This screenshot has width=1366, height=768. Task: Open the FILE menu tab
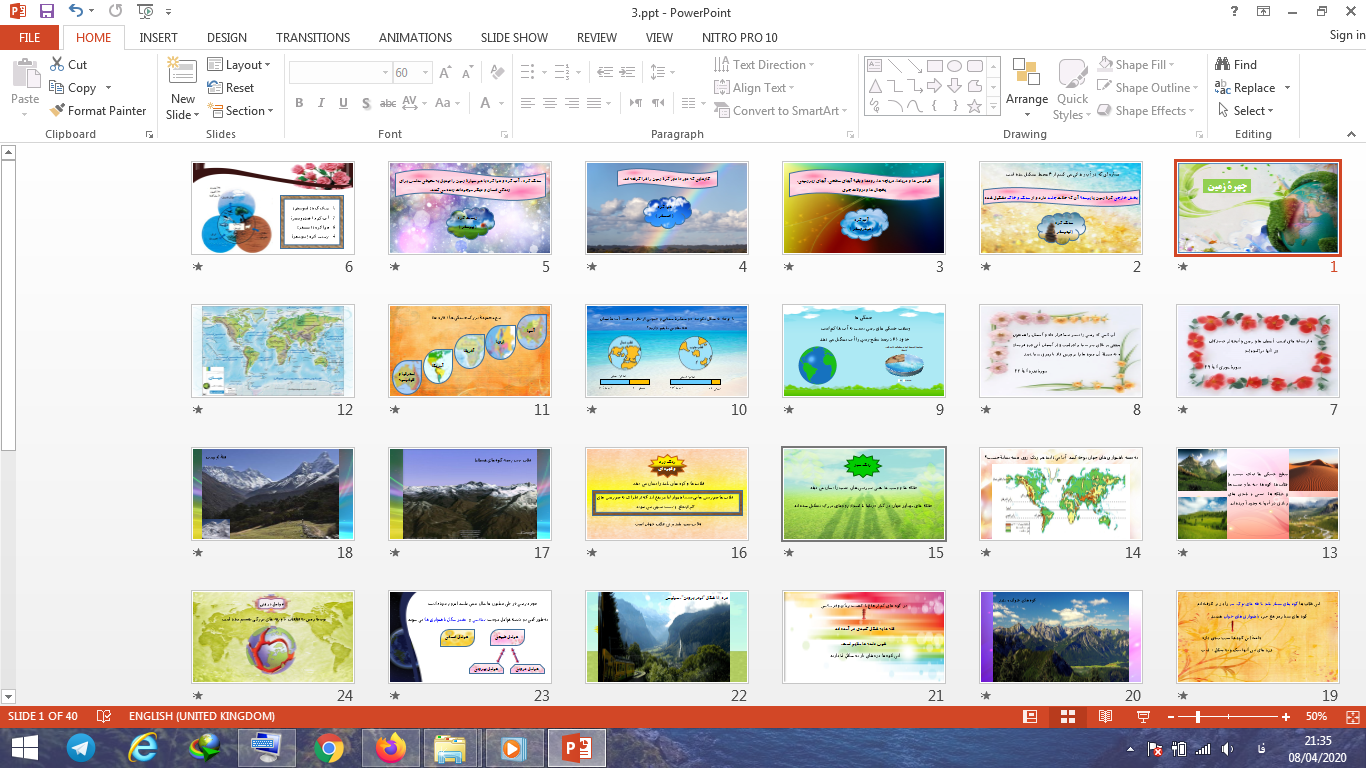click(30, 38)
